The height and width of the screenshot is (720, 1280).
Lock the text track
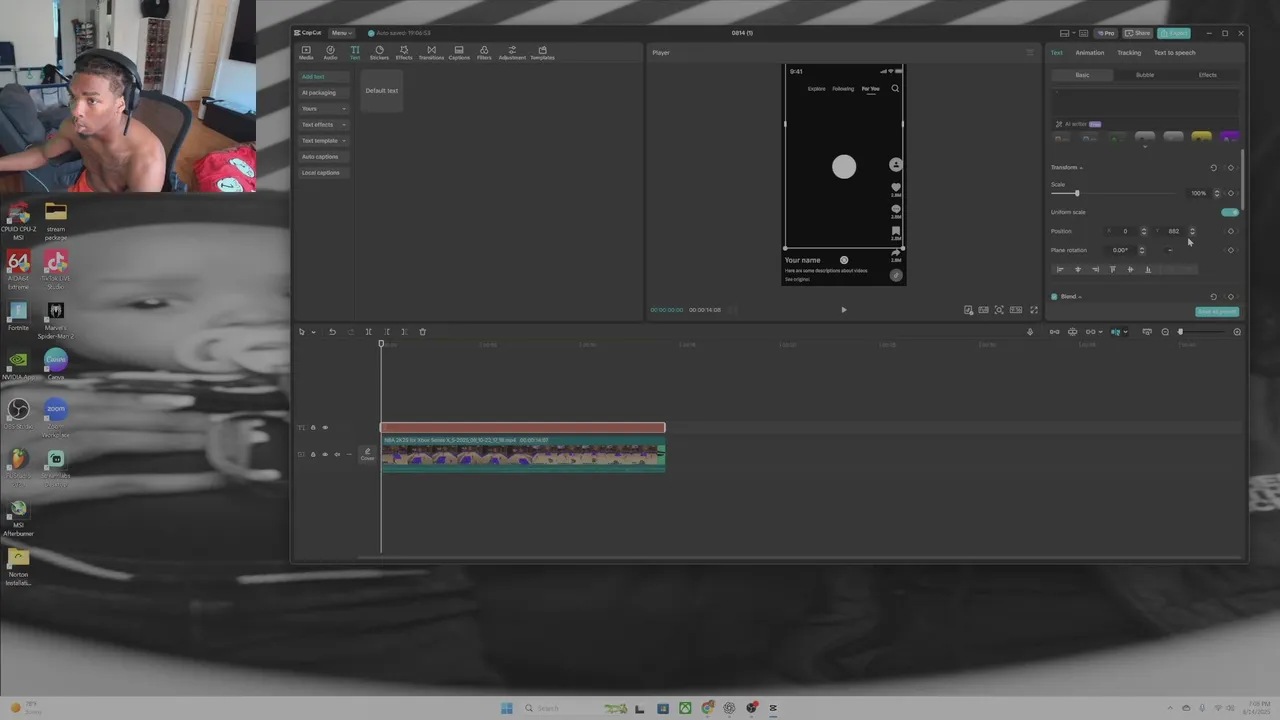point(313,428)
